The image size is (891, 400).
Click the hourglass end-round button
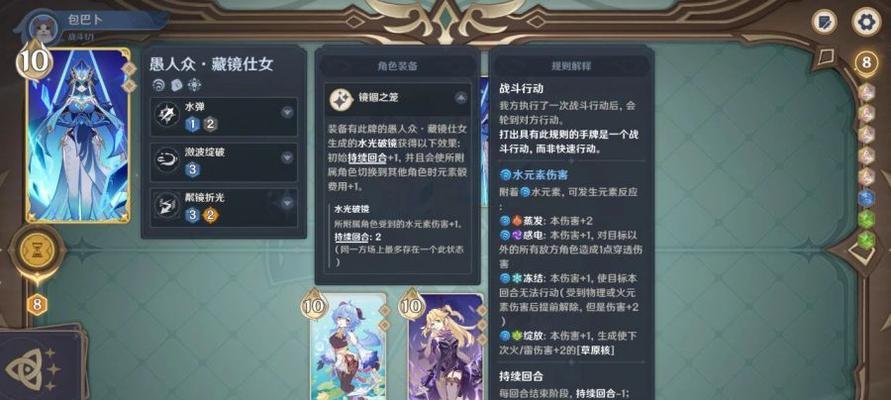click(x=38, y=251)
